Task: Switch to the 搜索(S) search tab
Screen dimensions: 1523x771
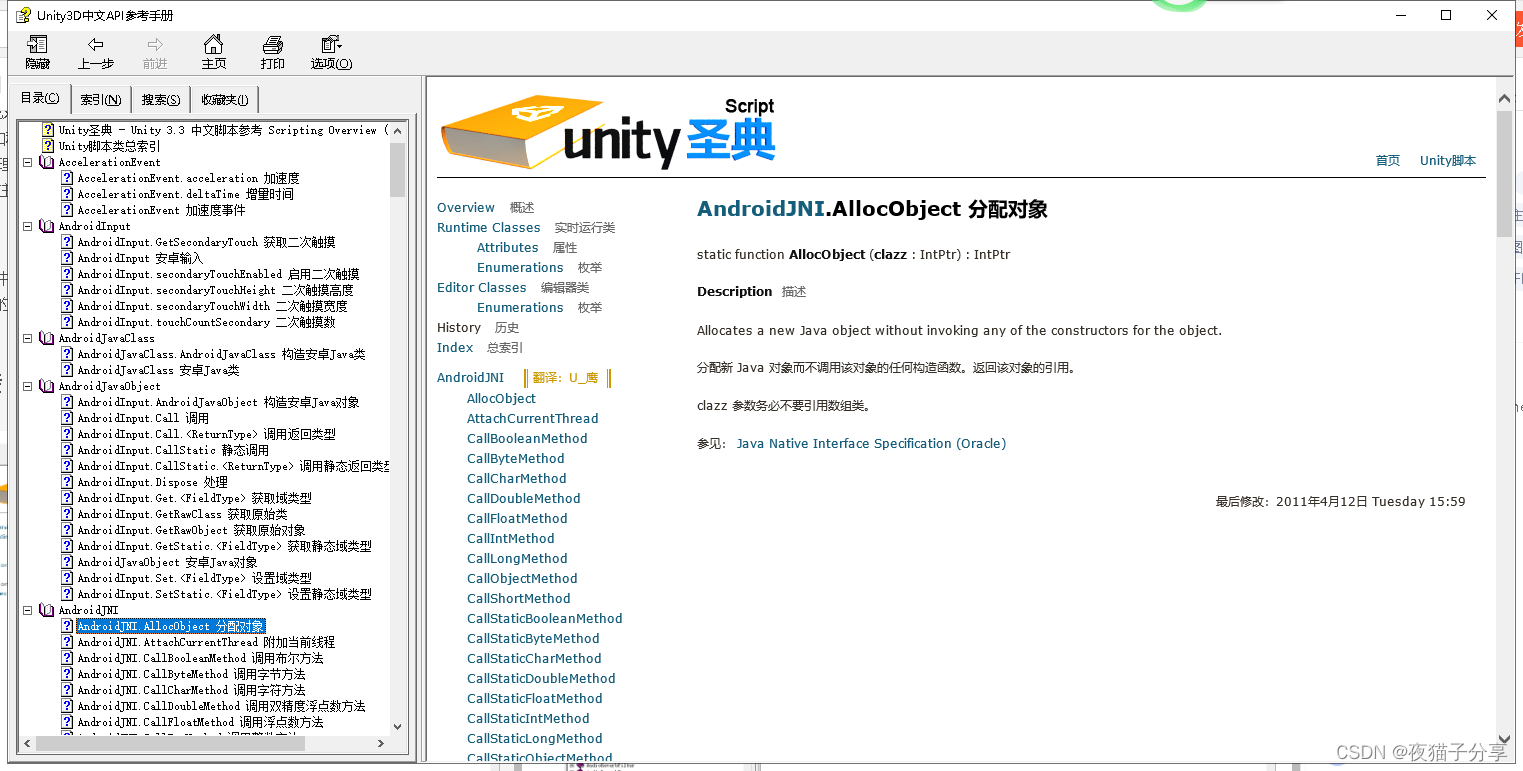Action: [161, 99]
